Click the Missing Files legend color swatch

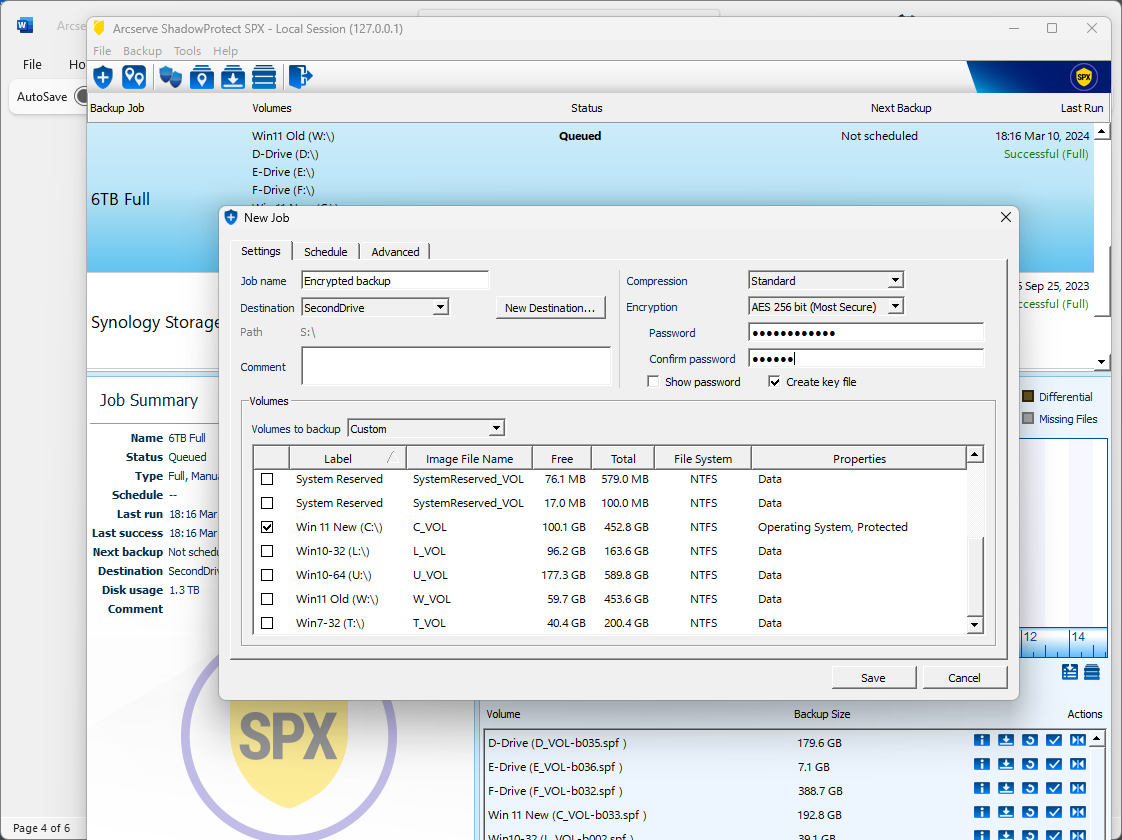click(x=1028, y=419)
